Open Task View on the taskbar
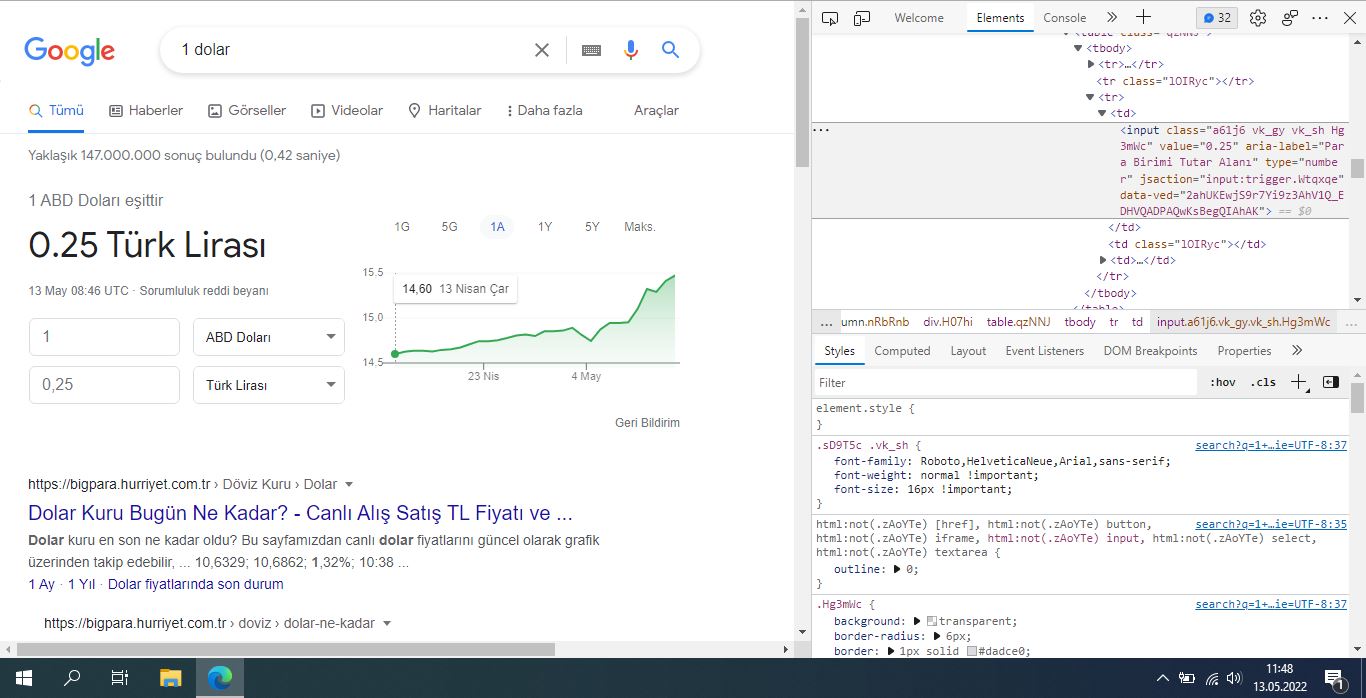Screen dimensions: 1366x698 (120, 678)
